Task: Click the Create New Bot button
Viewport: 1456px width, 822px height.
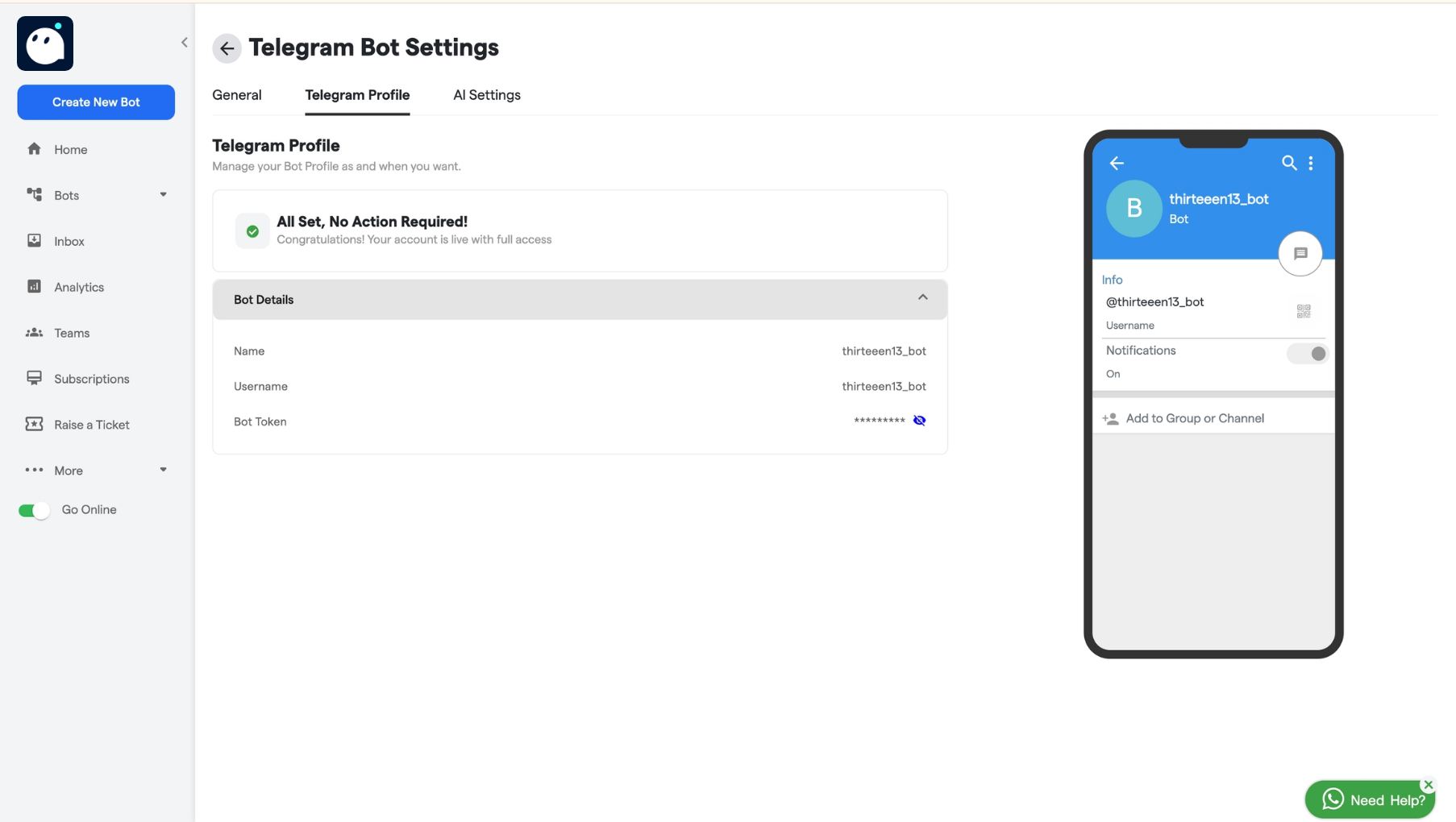Action: point(96,102)
